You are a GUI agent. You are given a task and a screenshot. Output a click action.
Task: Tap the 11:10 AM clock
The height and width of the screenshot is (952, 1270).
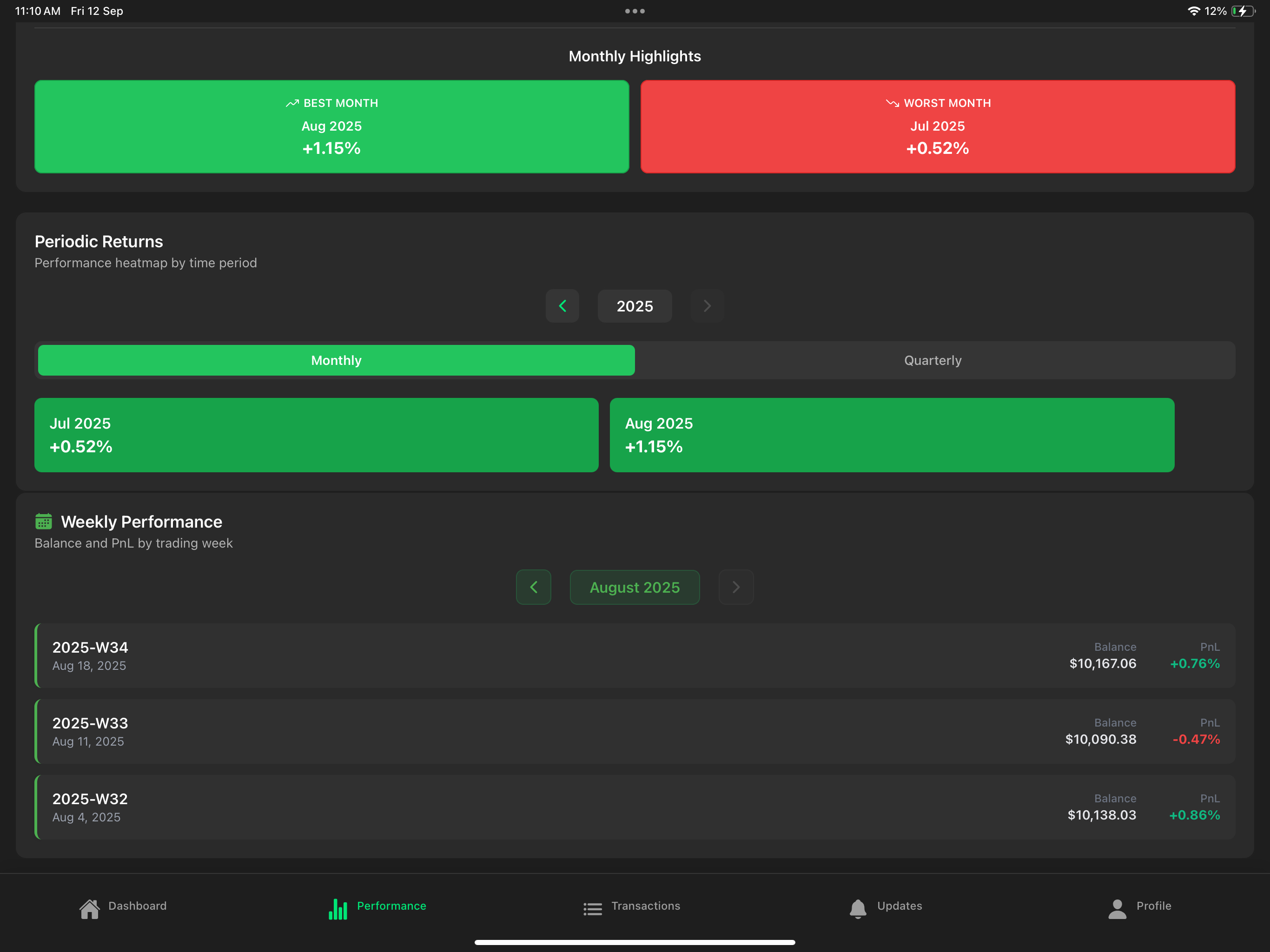[37, 11]
